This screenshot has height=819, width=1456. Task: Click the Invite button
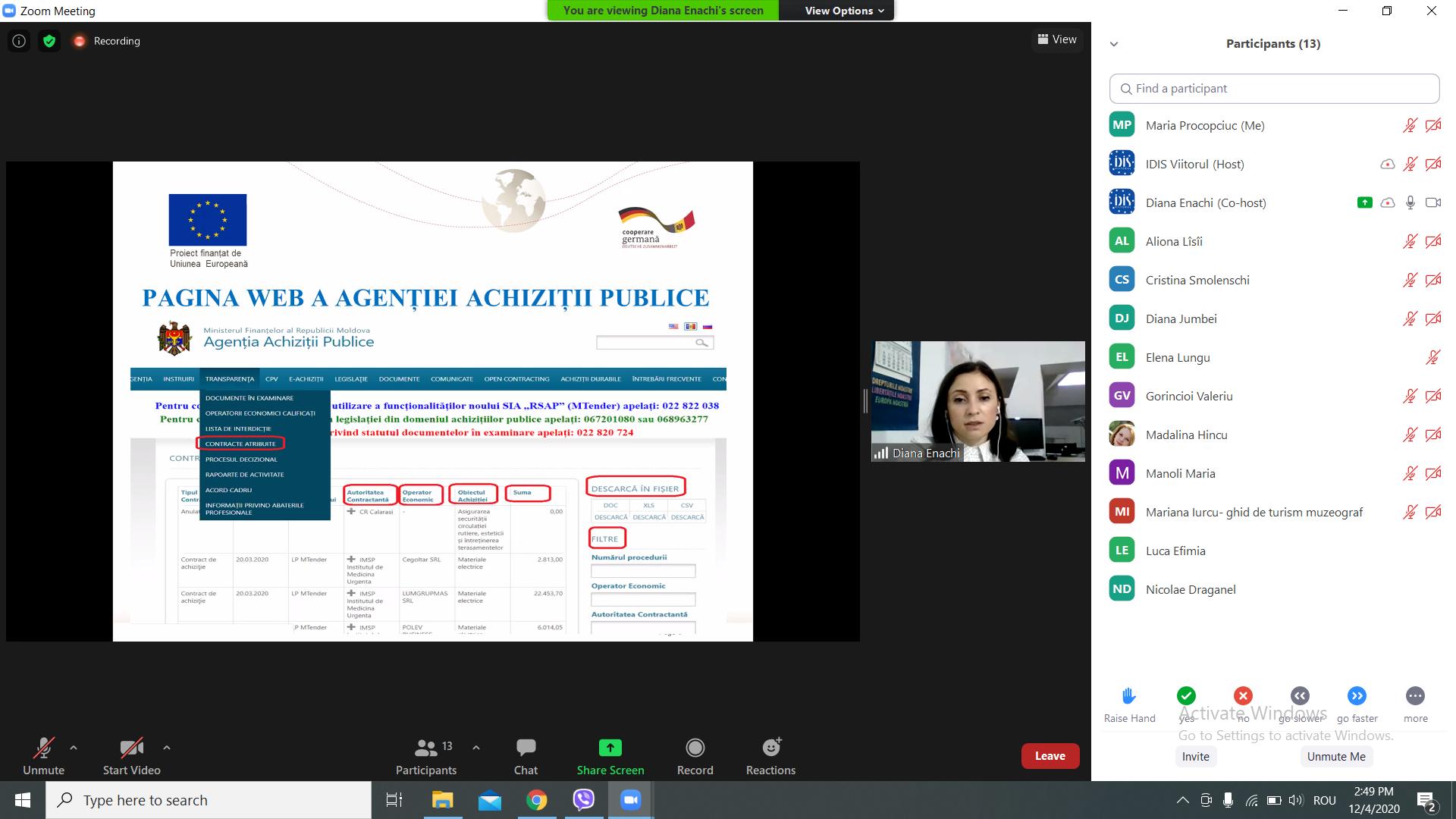tap(1196, 756)
